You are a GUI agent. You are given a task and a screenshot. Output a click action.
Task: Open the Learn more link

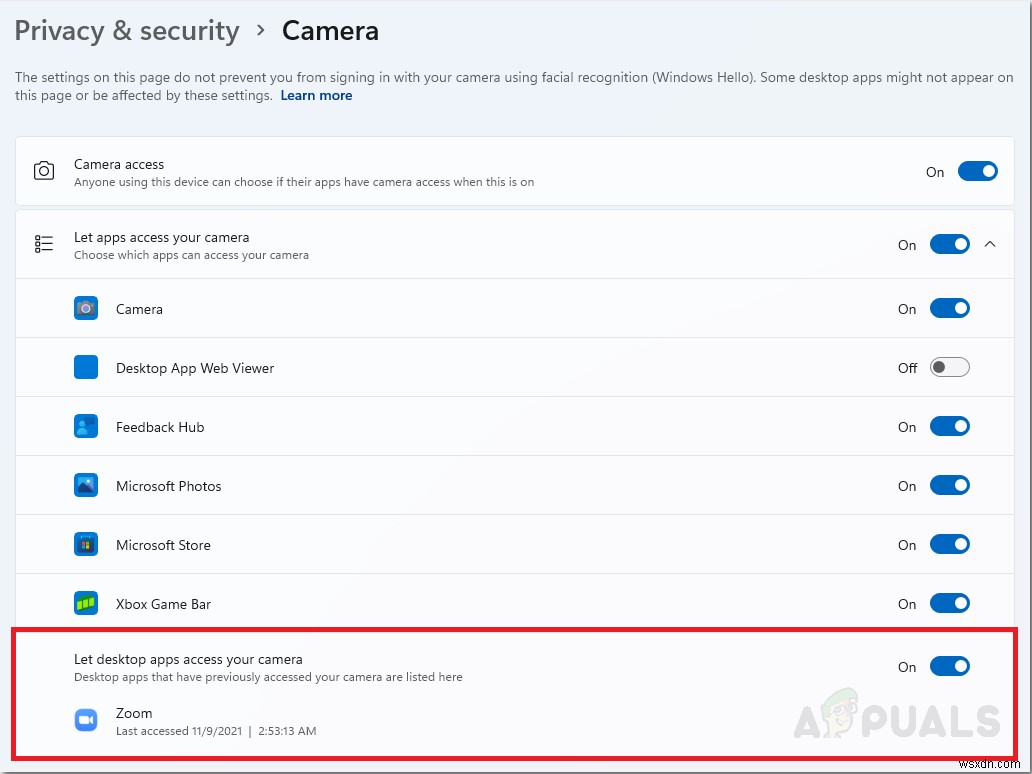316,95
